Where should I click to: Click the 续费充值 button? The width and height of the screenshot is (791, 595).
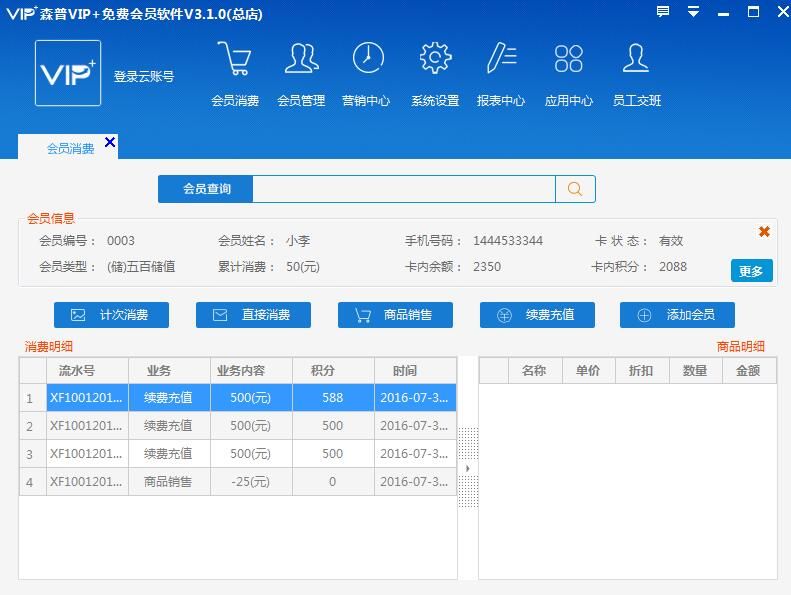537,315
